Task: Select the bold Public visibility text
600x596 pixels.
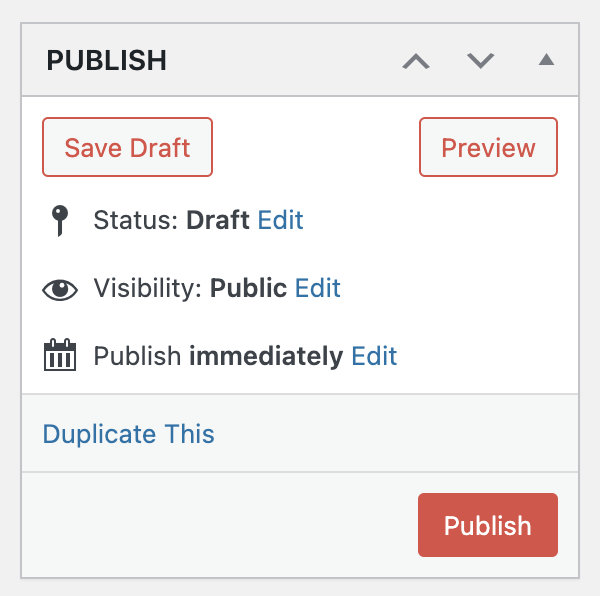Action: click(x=248, y=288)
